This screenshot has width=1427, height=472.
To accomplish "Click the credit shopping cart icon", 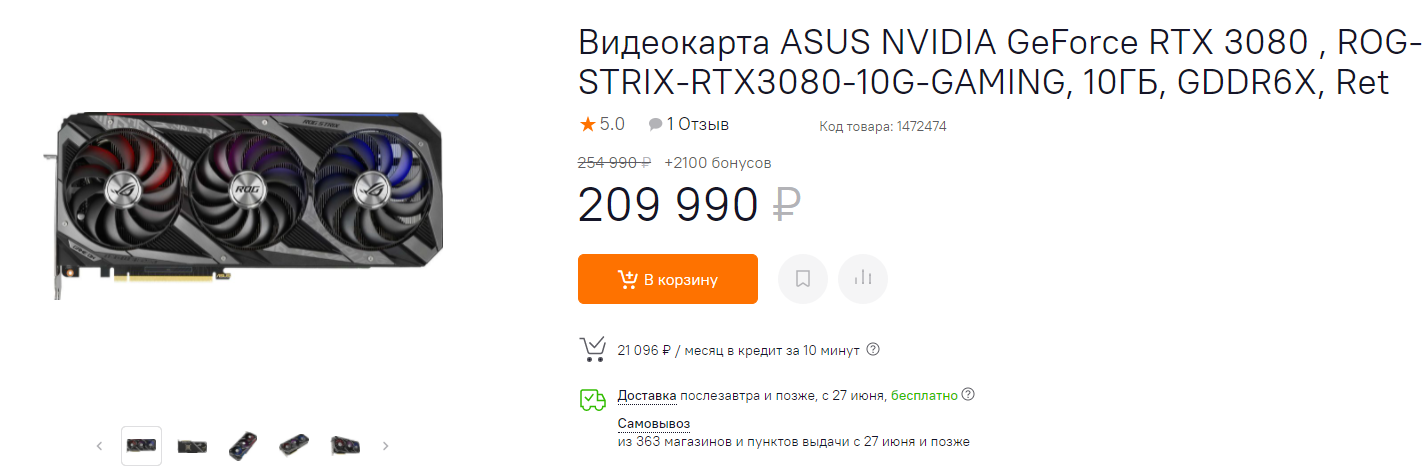I will coord(593,349).
